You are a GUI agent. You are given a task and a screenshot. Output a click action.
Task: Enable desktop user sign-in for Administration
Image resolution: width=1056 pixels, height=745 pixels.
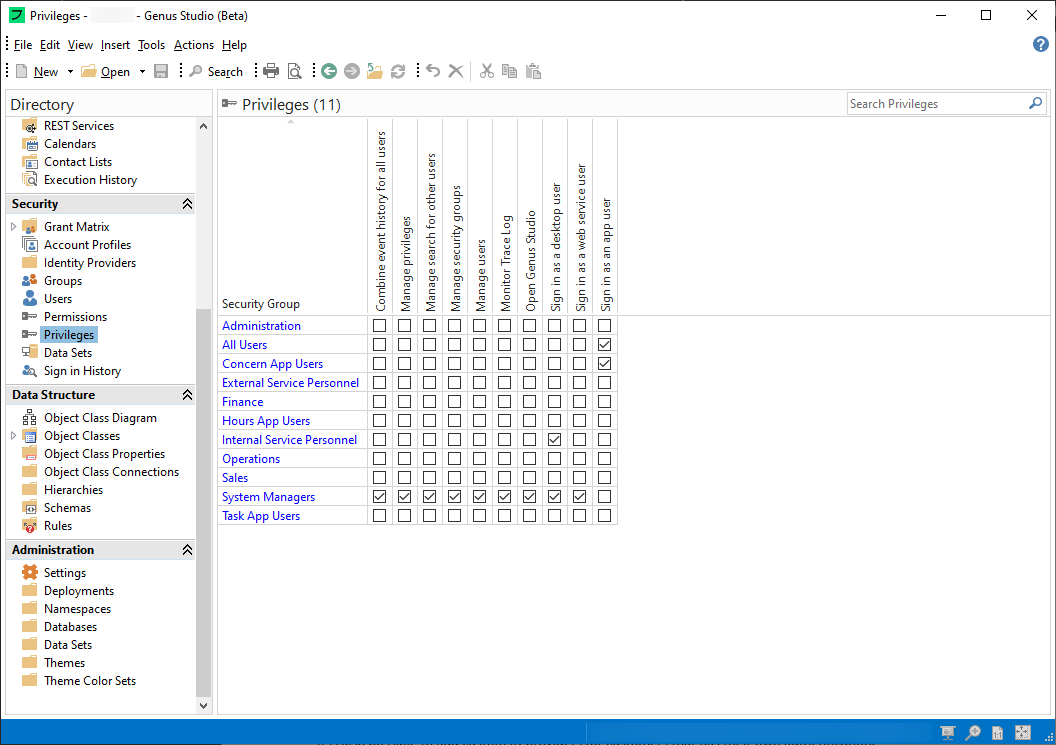coord(554,326)
